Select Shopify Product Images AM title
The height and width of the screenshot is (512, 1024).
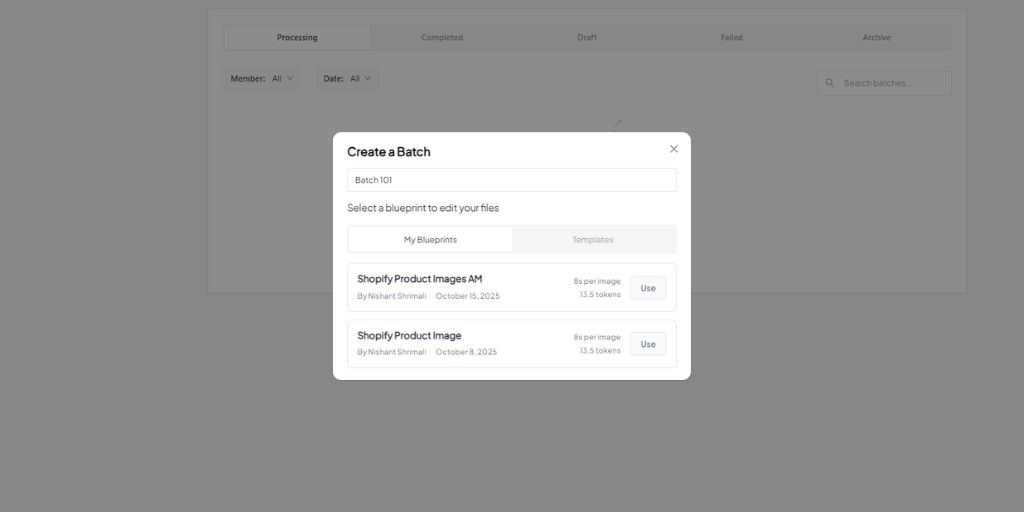tap(419, 279)
